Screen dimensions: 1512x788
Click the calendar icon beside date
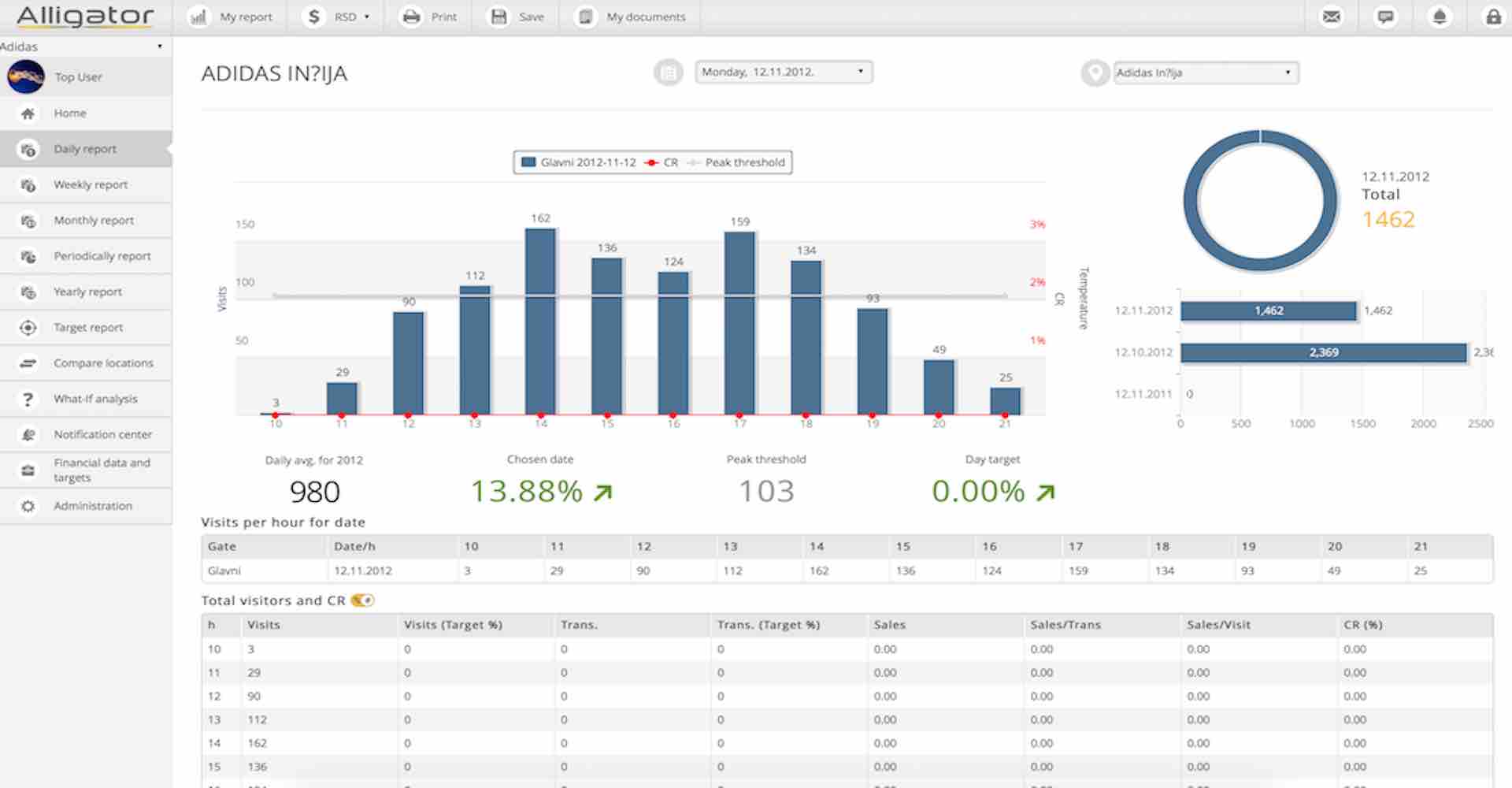coord(669,72)
